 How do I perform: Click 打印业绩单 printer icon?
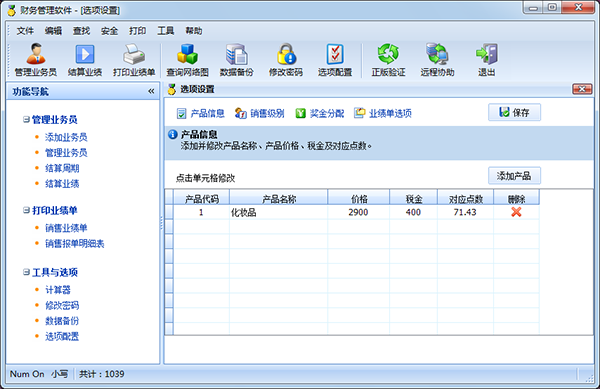pos(134,60)
